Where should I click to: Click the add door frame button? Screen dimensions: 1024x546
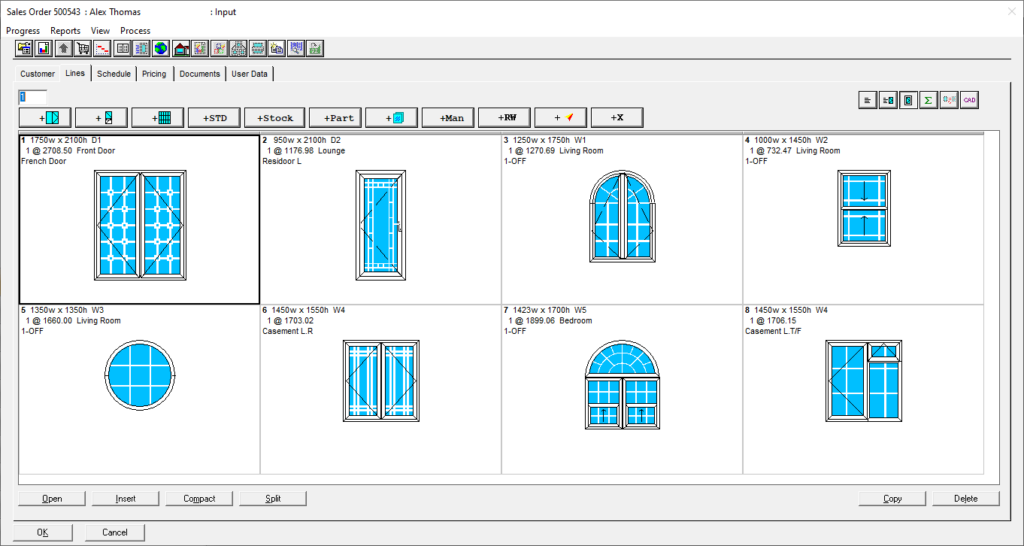click(x=102, y=118)
